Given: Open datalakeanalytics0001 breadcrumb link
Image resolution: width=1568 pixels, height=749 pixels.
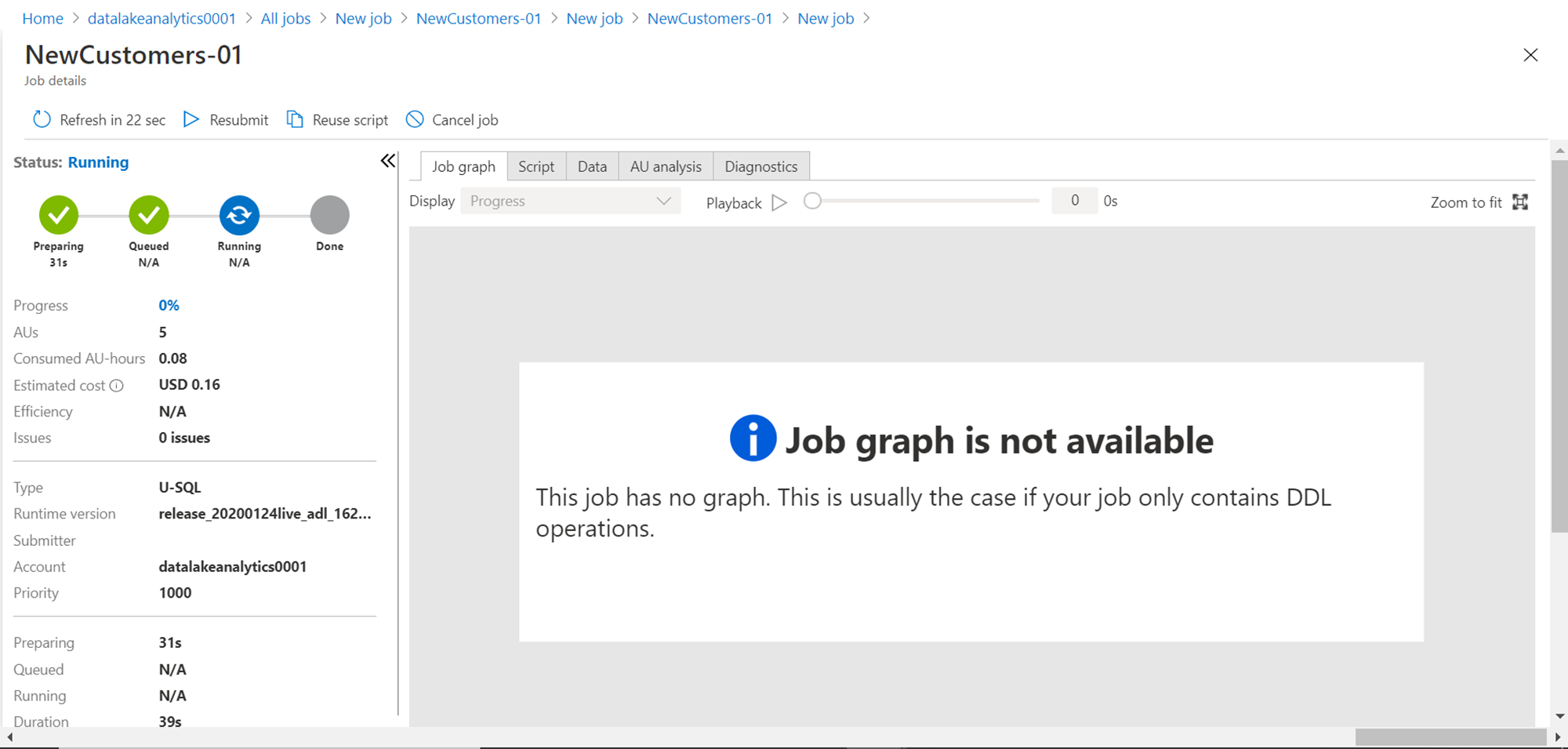Looking at the screenshot, I should (162, 18).
